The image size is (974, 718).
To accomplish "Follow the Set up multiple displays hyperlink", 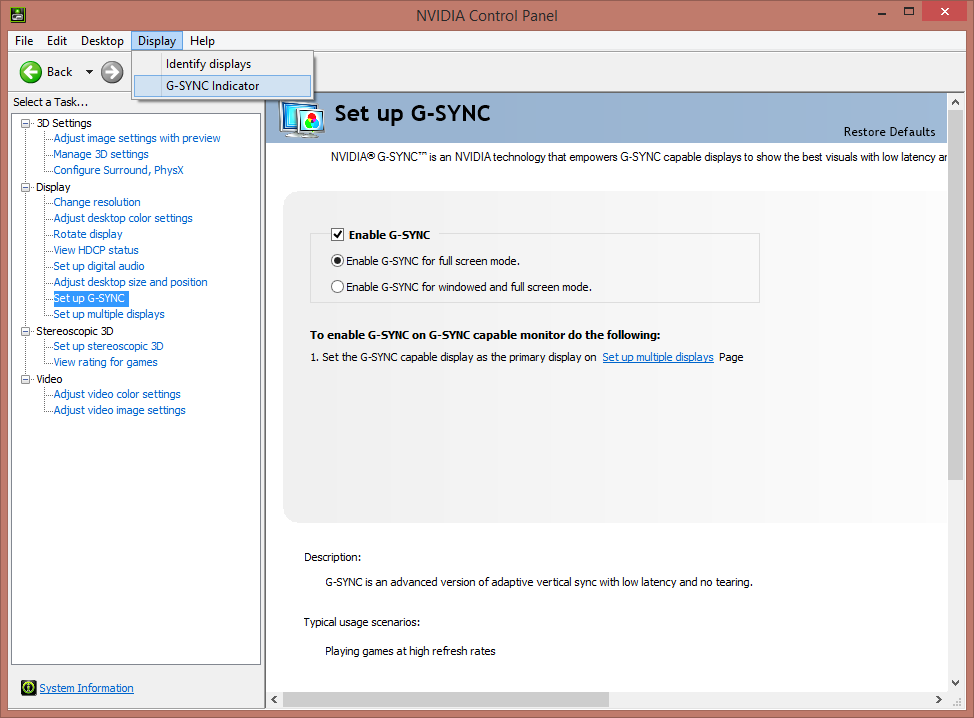I will 657,357.
